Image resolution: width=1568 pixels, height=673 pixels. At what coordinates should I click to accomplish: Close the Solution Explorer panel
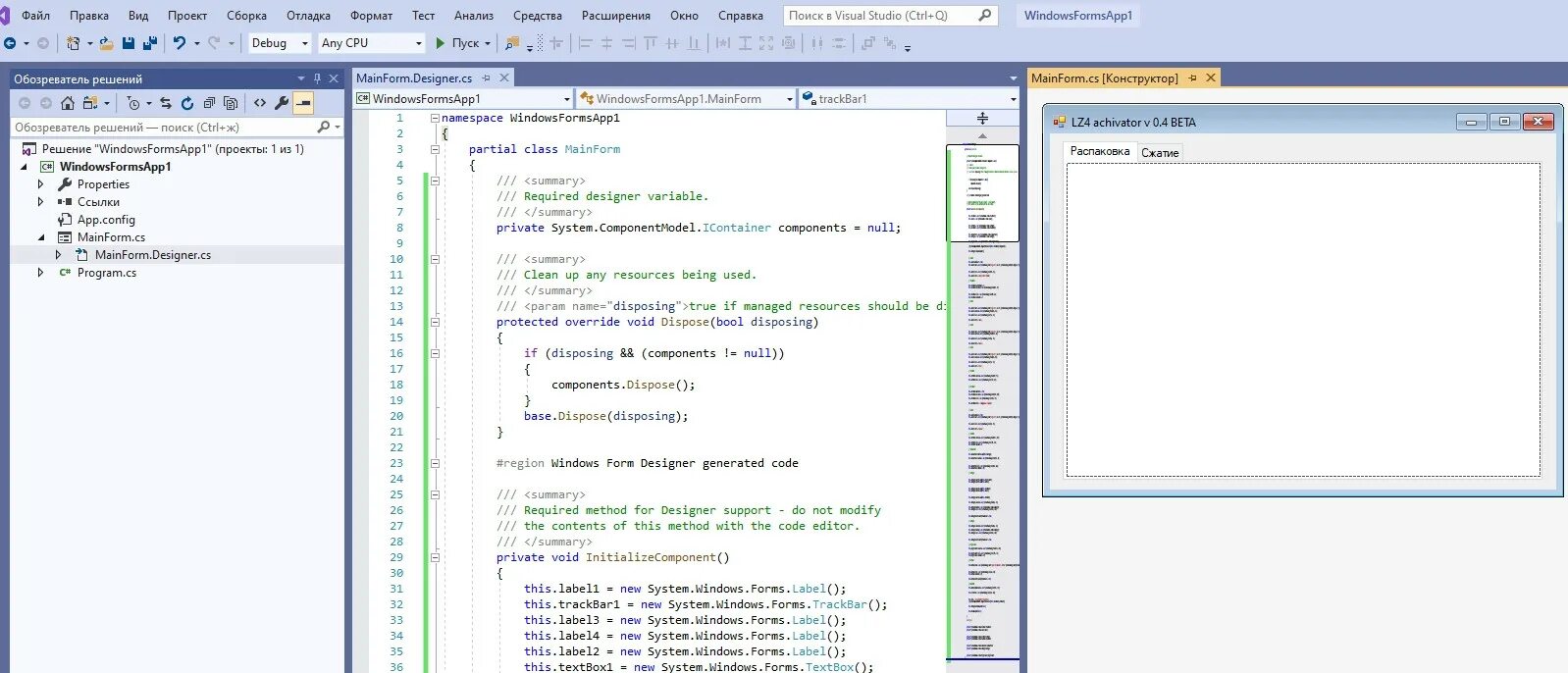click(334, 78)
